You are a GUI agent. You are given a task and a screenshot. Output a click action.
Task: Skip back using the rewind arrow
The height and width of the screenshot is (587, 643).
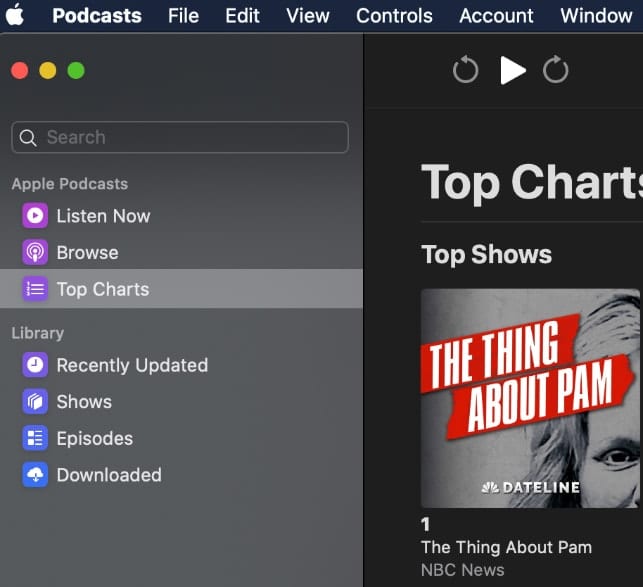[x=465, y=70]
